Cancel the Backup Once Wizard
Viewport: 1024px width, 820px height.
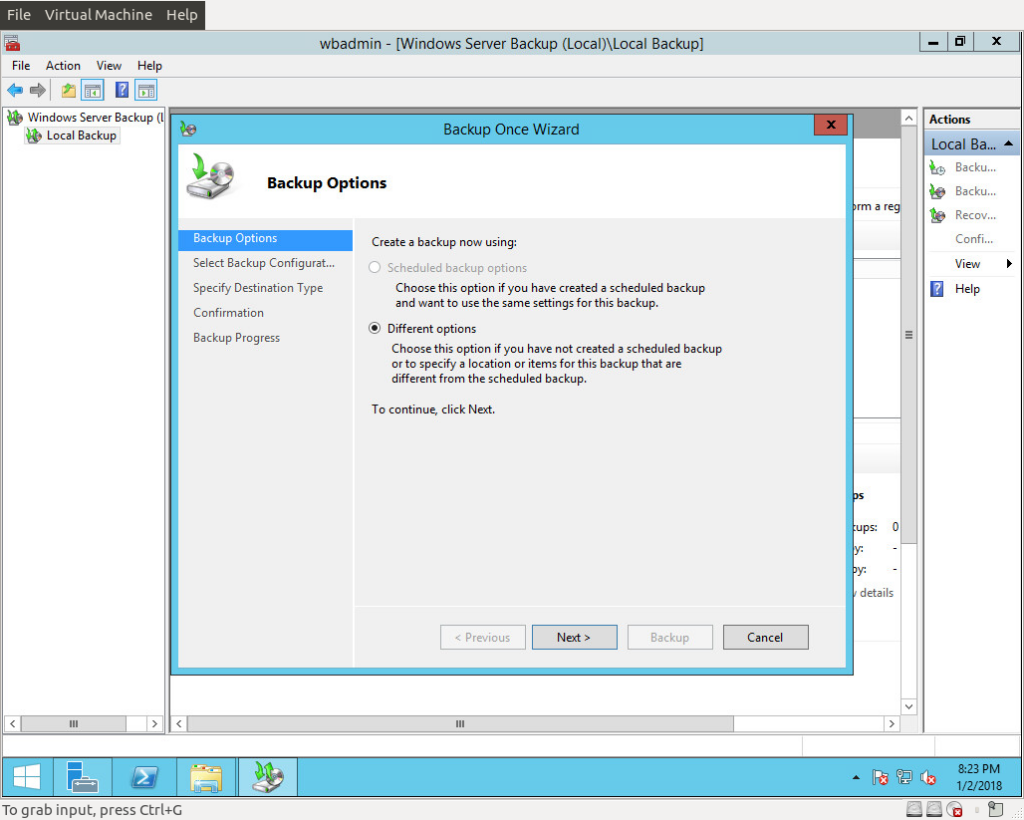pyautogui.click(x=765, y=637)
